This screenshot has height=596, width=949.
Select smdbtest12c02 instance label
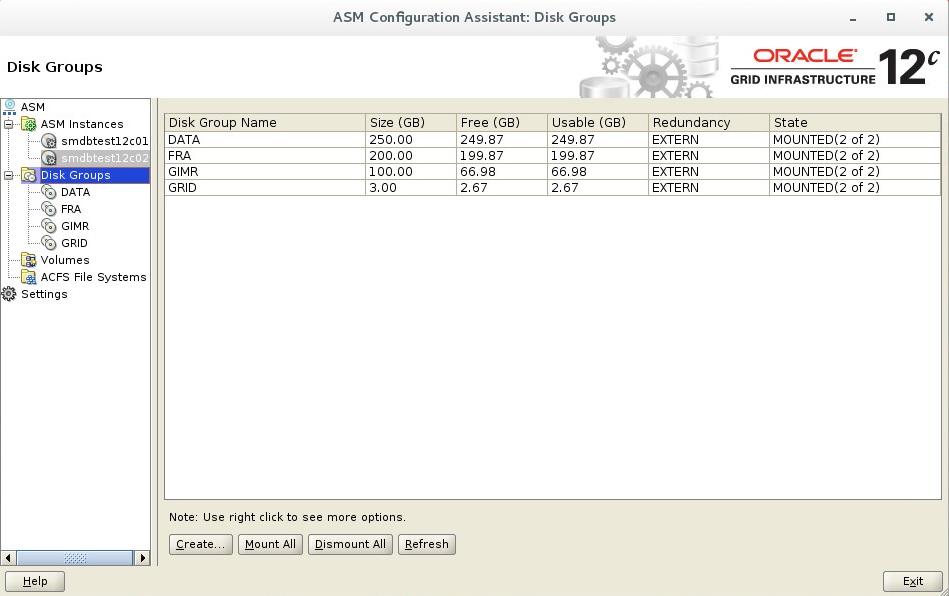[105, 158]
